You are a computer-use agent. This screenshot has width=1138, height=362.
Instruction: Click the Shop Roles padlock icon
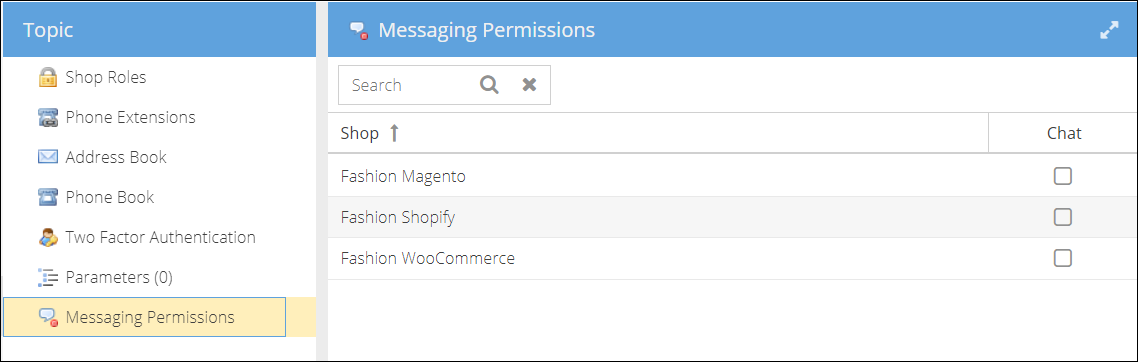[x=48, y=77]
